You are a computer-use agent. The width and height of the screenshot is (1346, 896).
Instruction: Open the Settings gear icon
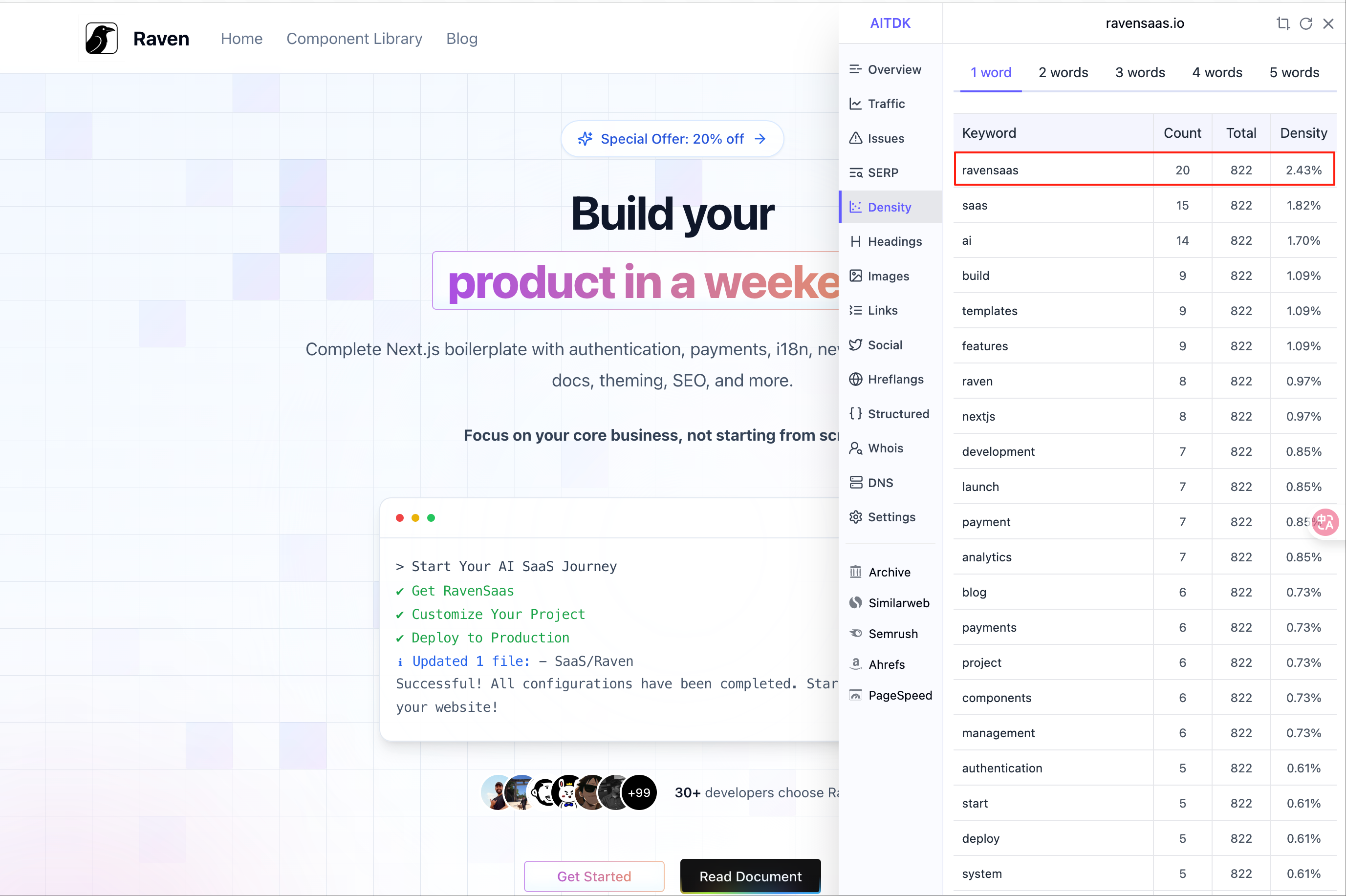(x=855, y=516)
